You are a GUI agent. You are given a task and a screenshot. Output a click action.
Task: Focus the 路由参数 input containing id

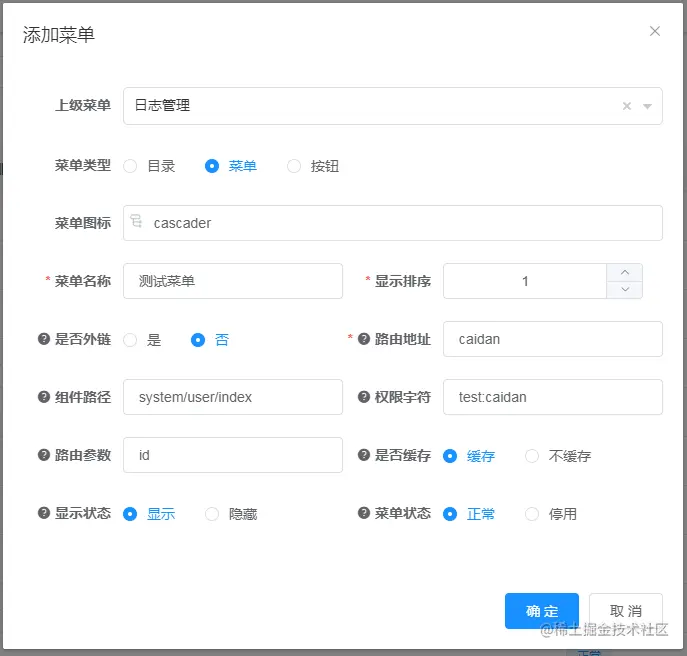pyautogui.click(x=233, y=455)
